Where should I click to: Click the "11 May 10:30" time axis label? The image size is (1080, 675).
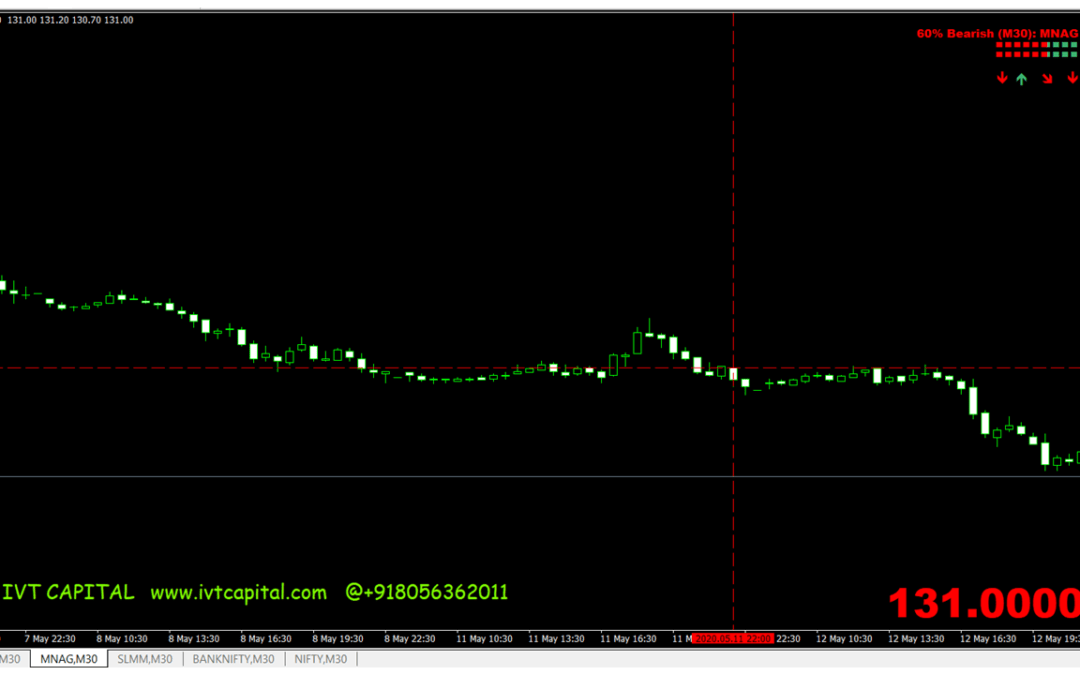484,638
